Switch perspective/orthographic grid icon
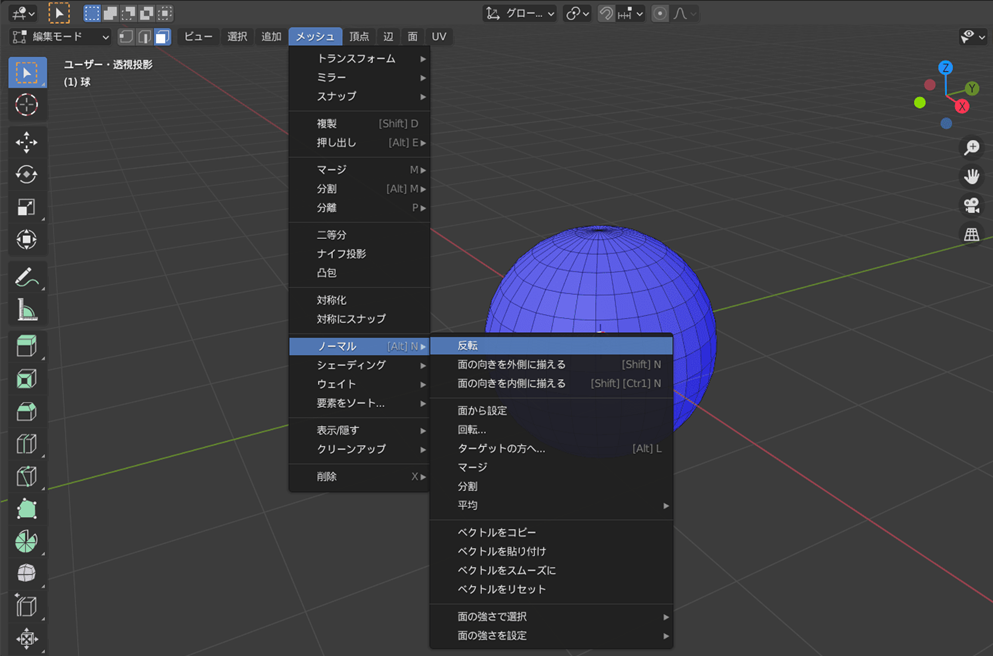The width and height of the screenshot is (993, 656). point(971,234)
